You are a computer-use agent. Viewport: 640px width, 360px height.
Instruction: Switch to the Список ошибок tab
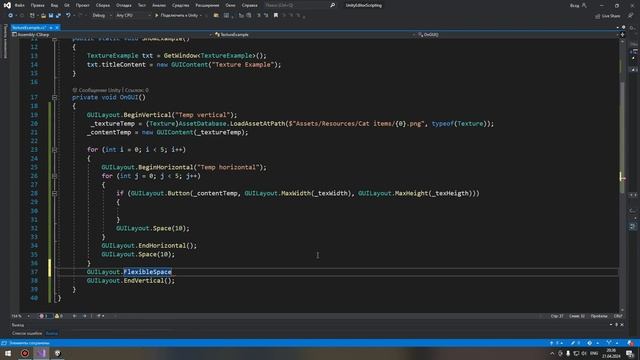[27, 333]
